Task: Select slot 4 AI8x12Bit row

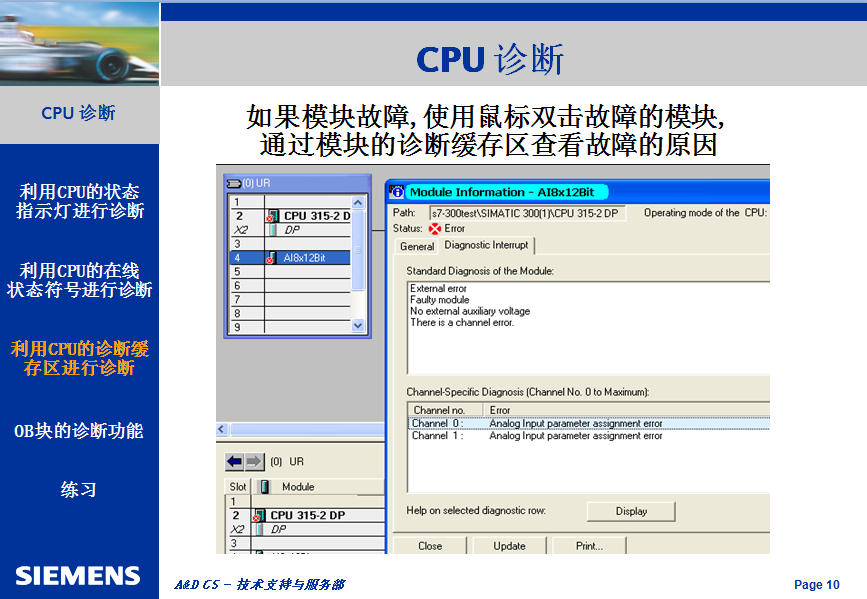Action: click(290, 258)
